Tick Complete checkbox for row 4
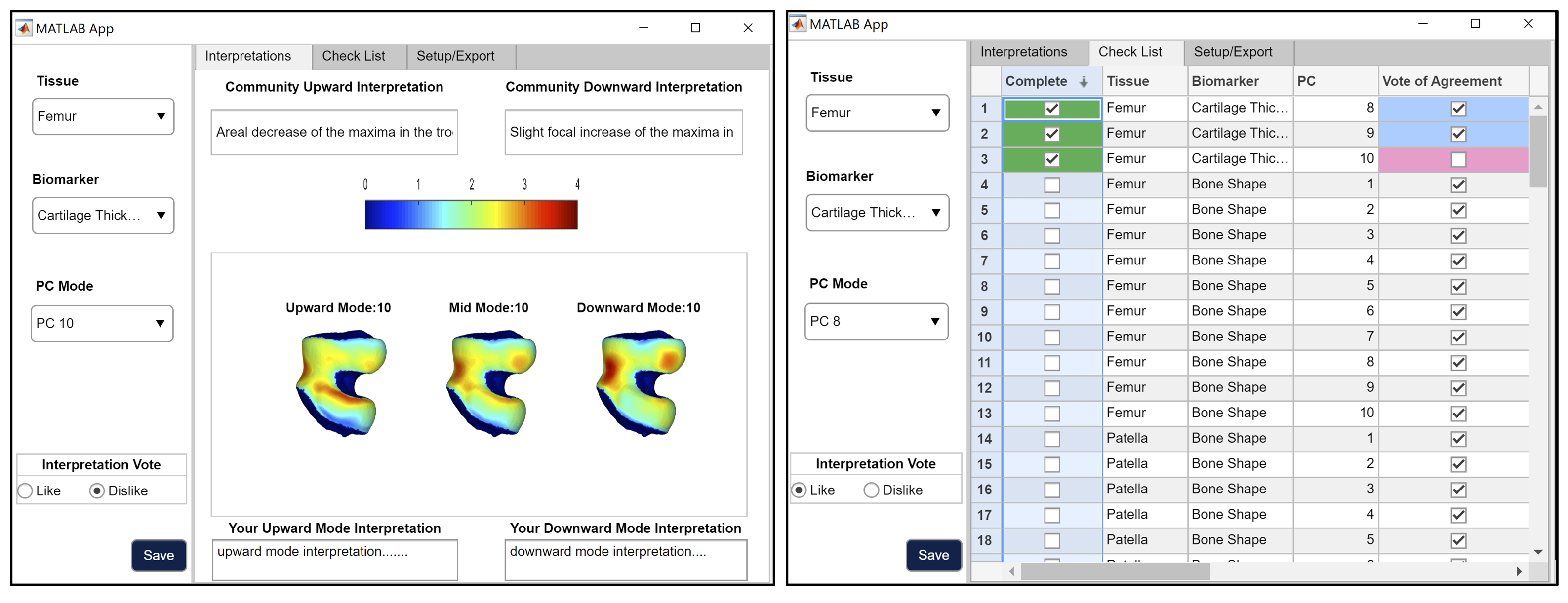Screen dimensions: 1568x603 [1051, 185]
